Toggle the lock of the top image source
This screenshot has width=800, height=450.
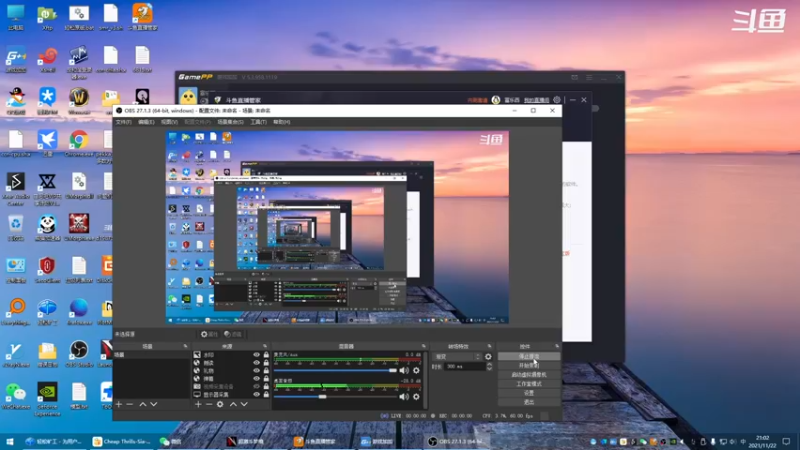(266, 355)
